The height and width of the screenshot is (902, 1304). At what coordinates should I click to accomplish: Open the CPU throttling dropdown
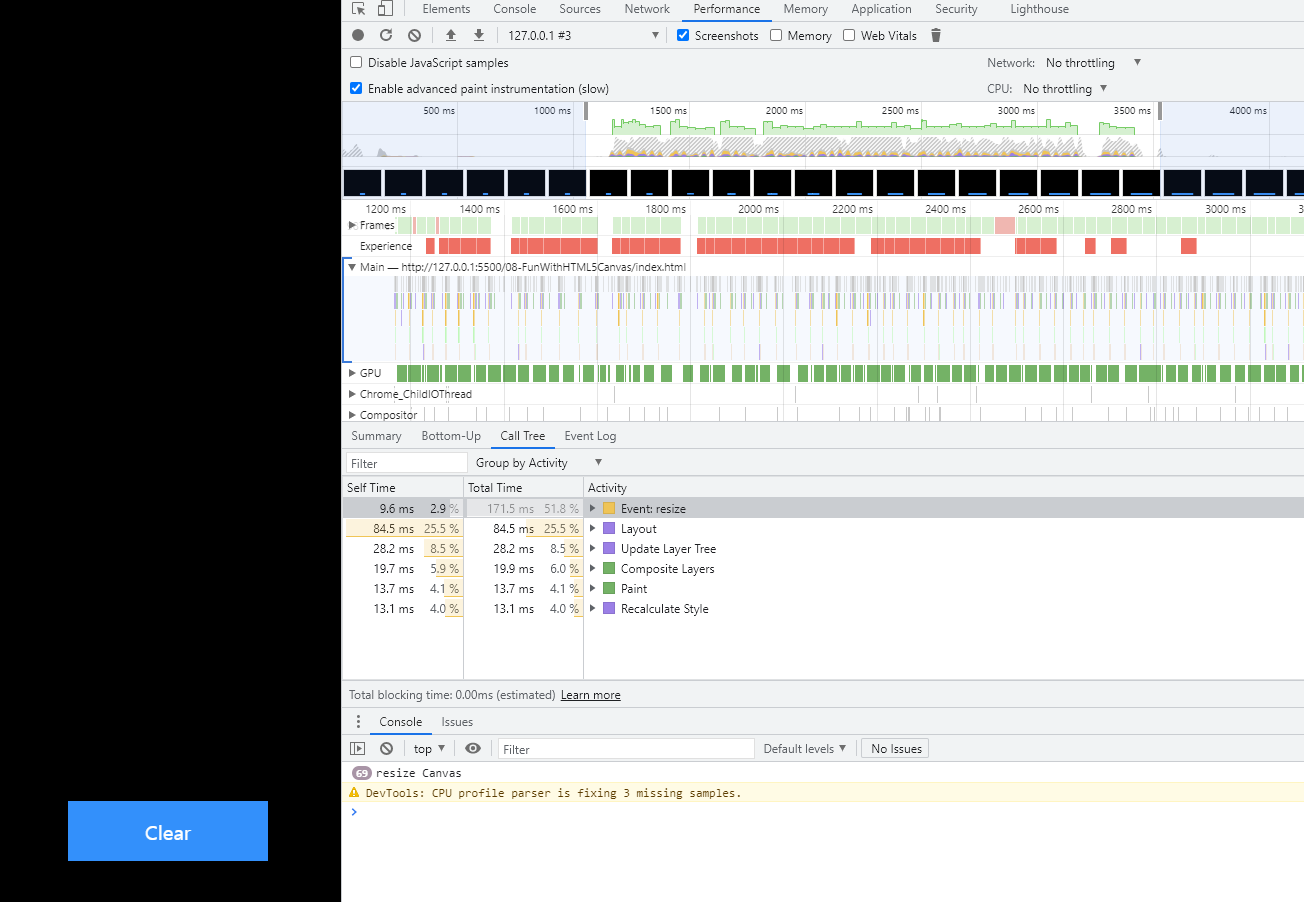pyautogui.click(x=1064, y=88)
